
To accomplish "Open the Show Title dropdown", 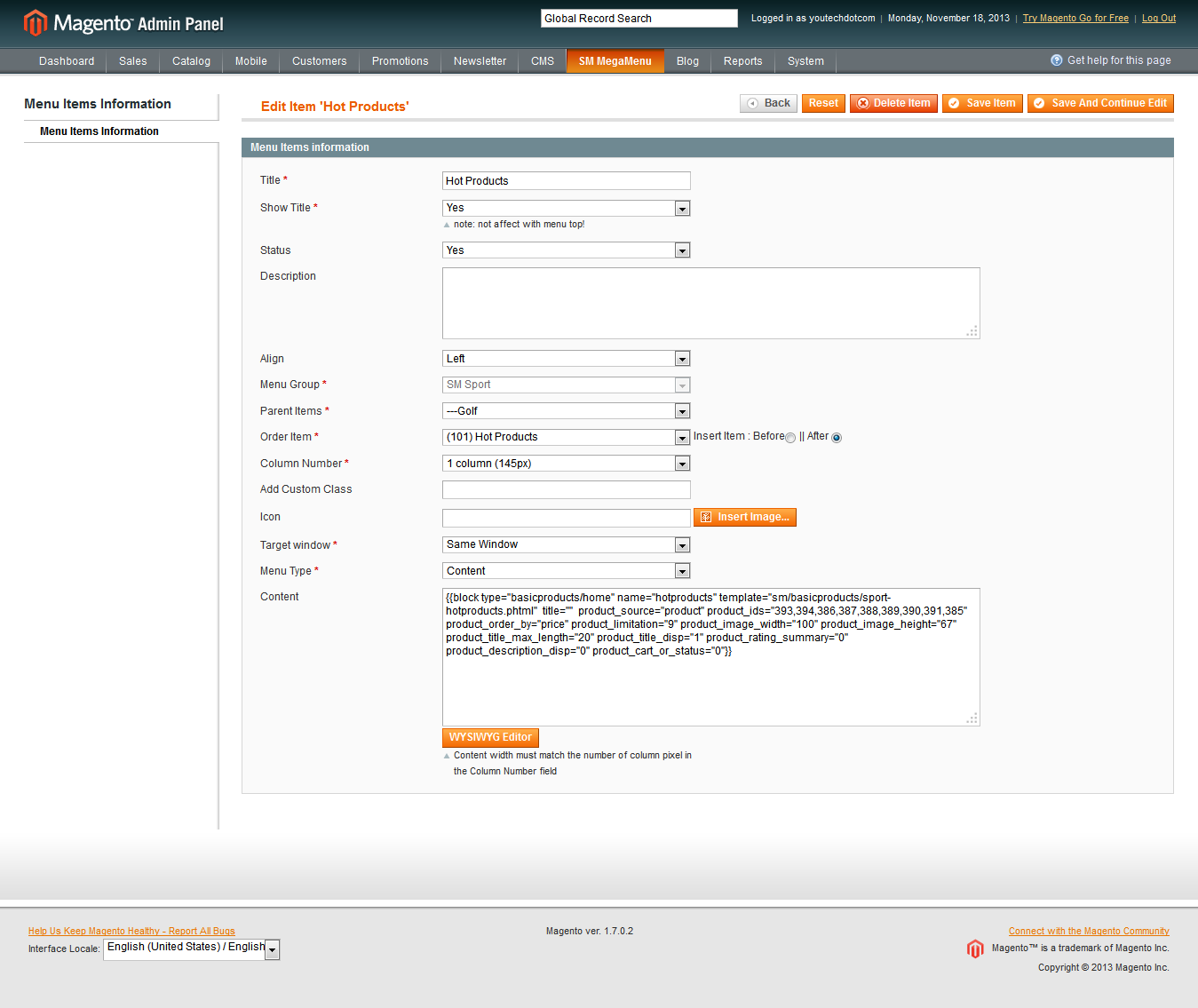I will click(567, 208).
